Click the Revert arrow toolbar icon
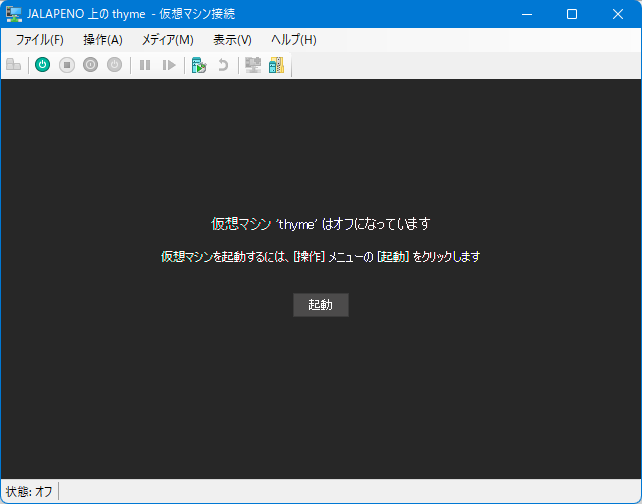The height and width of the screenshot is (504, 642). pos(223,65)
